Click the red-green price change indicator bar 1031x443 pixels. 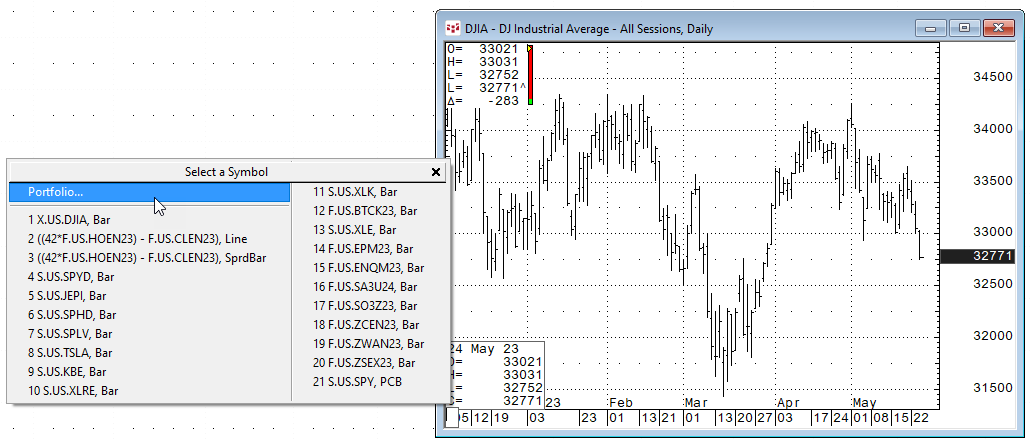[x=530, y=74]
